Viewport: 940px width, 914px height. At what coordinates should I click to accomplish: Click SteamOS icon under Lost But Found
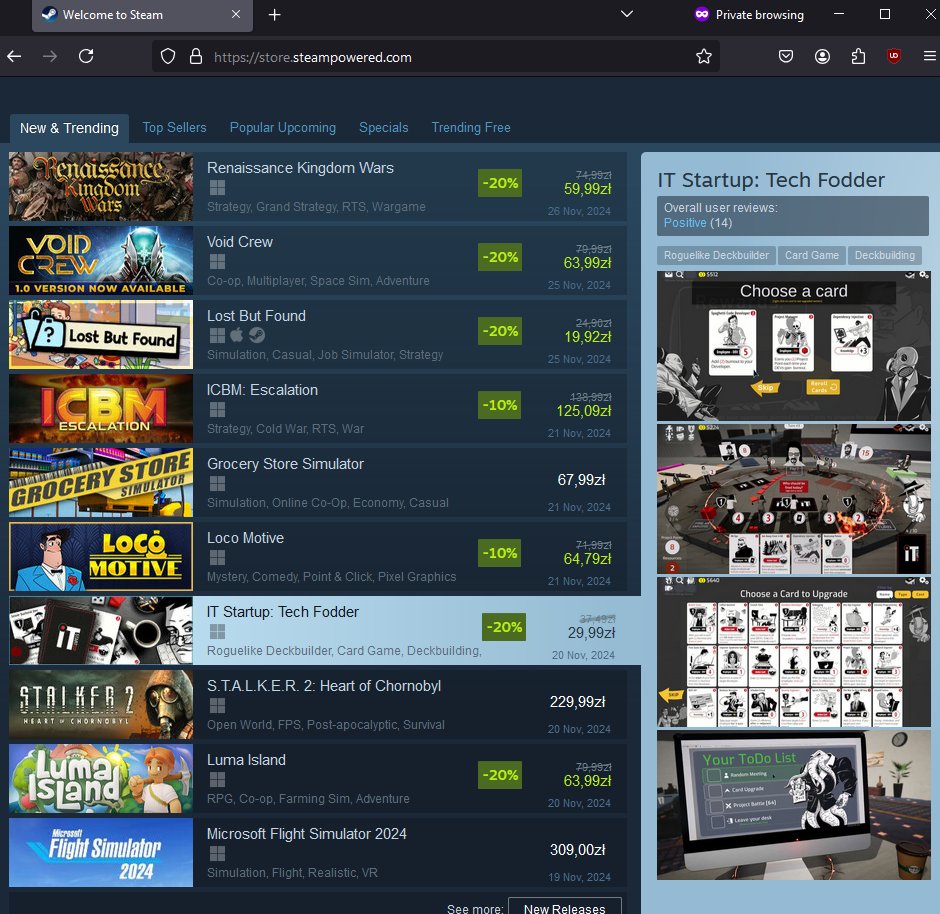coord(257,335)
